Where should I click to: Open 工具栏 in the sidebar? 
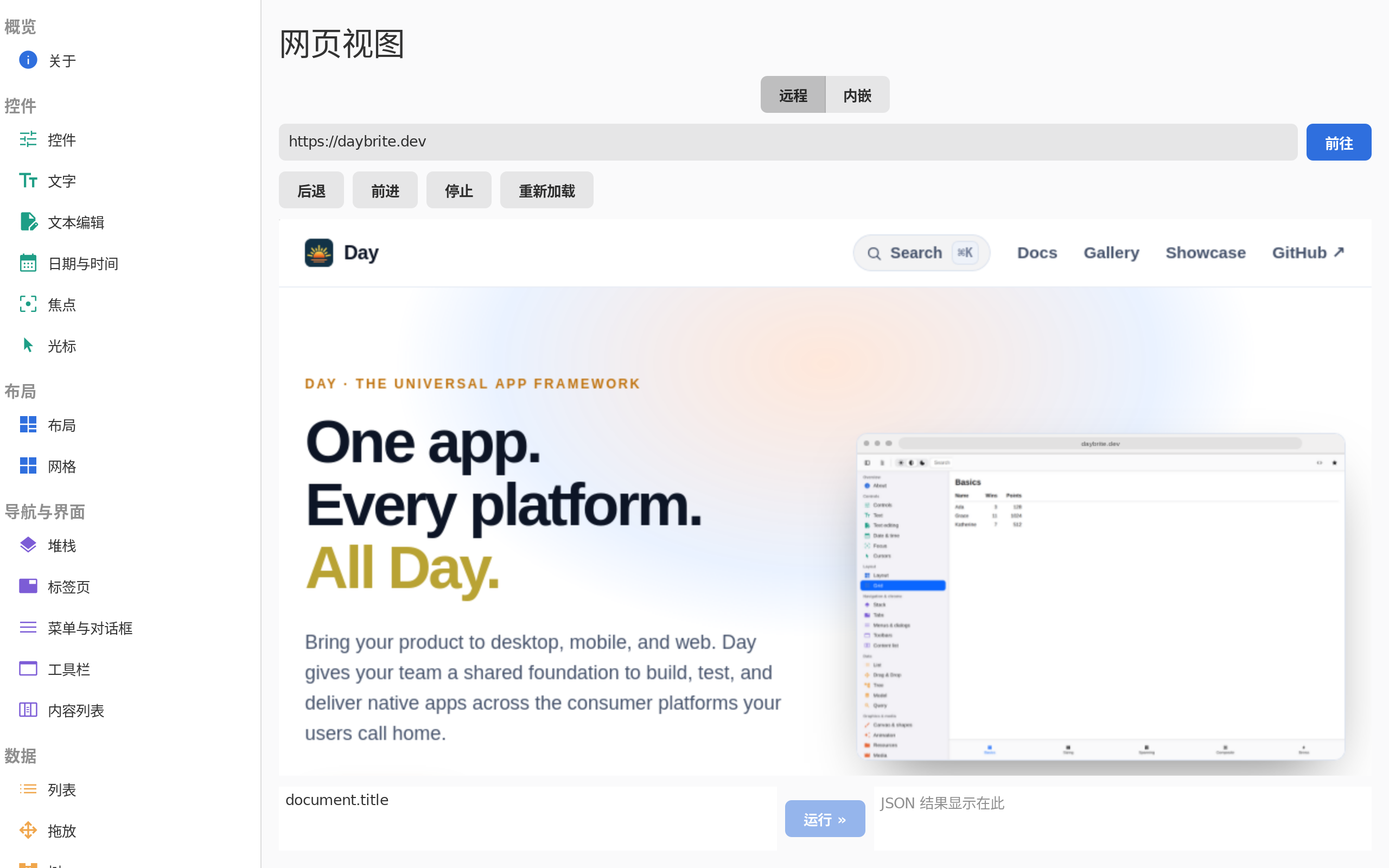pos(130,669)
